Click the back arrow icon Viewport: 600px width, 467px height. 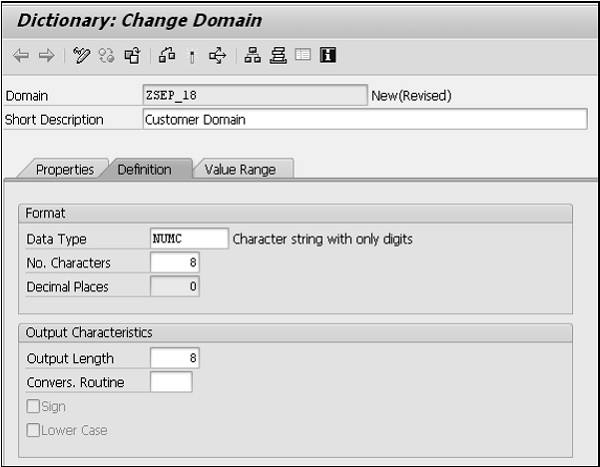21,56
